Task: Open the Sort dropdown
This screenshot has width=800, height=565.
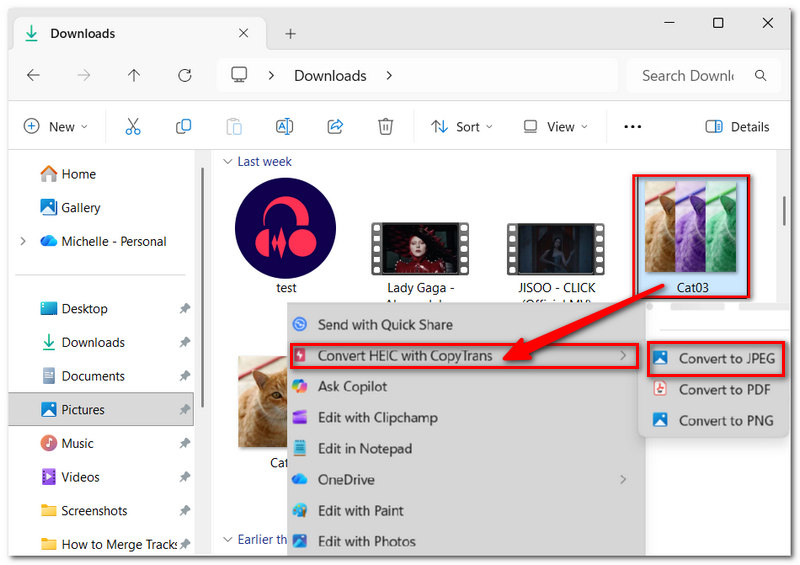Action: point(462,127)
